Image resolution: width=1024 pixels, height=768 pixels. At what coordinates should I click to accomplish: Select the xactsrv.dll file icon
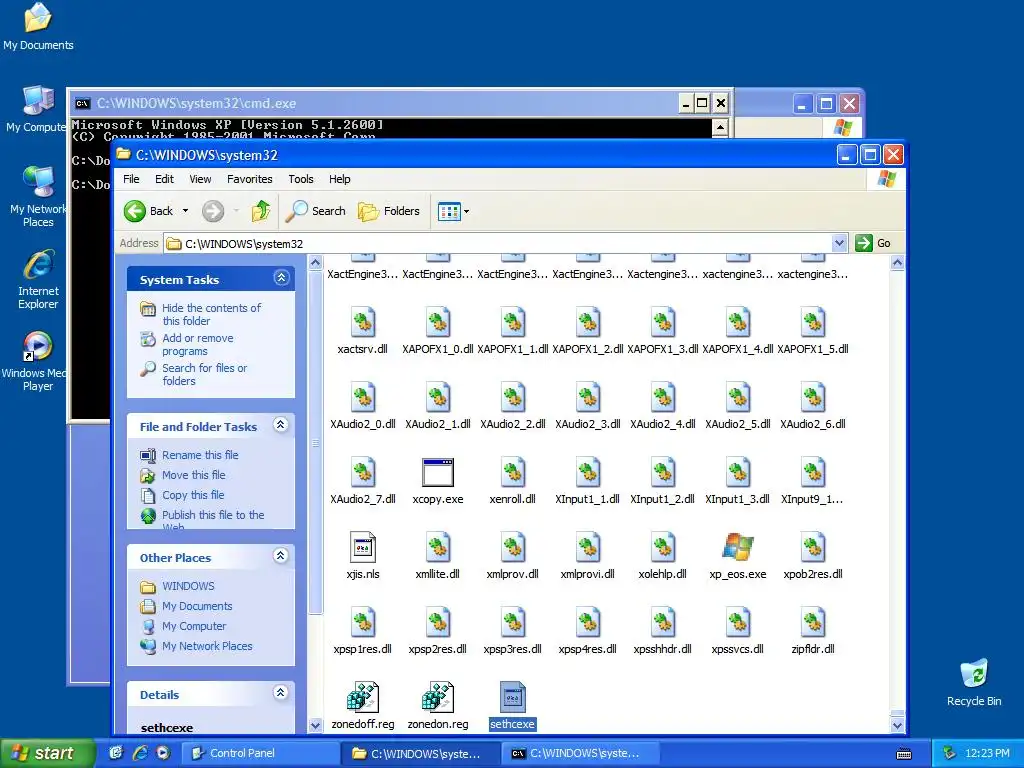pyautogui.click(x=362, y=323)
